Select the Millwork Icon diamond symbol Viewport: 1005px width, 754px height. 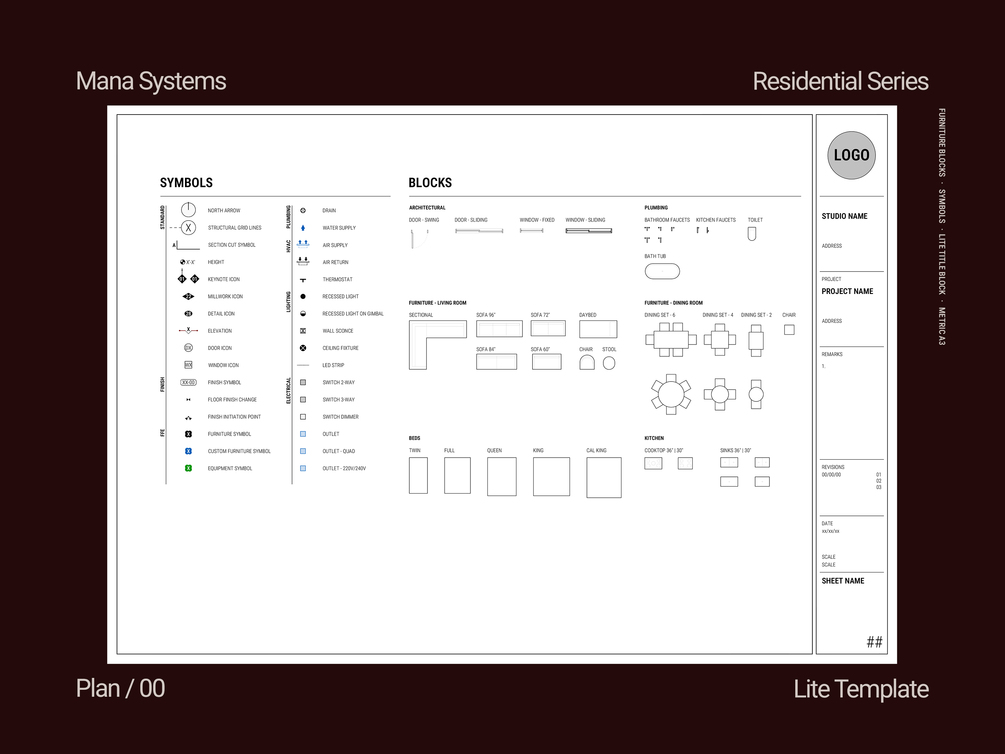click(x=188, y=296)
